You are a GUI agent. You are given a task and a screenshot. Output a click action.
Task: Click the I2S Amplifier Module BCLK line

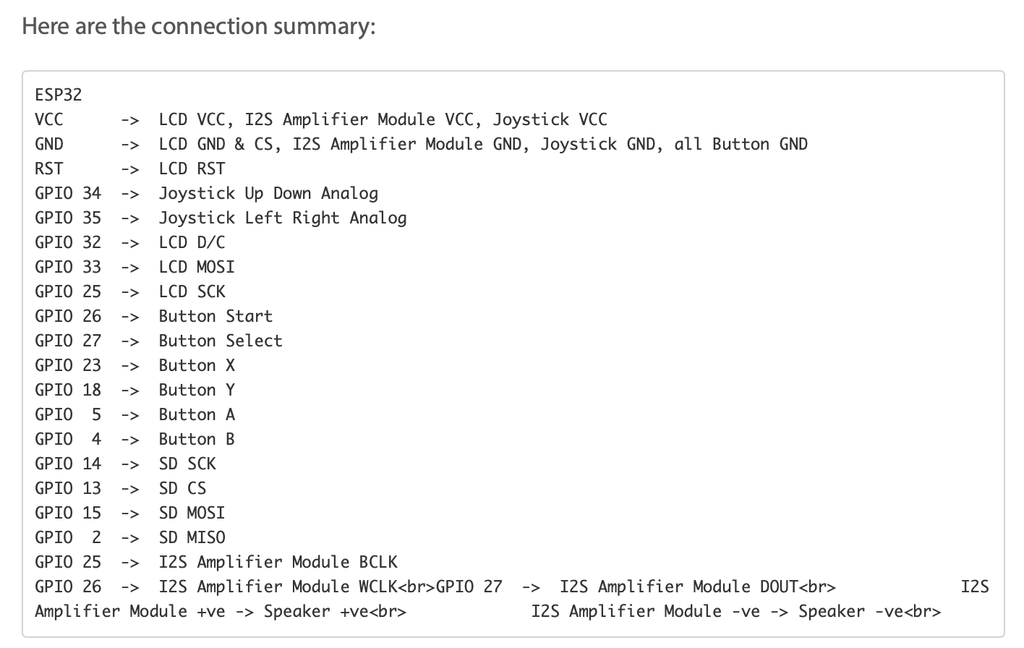(x=216, y=562)
